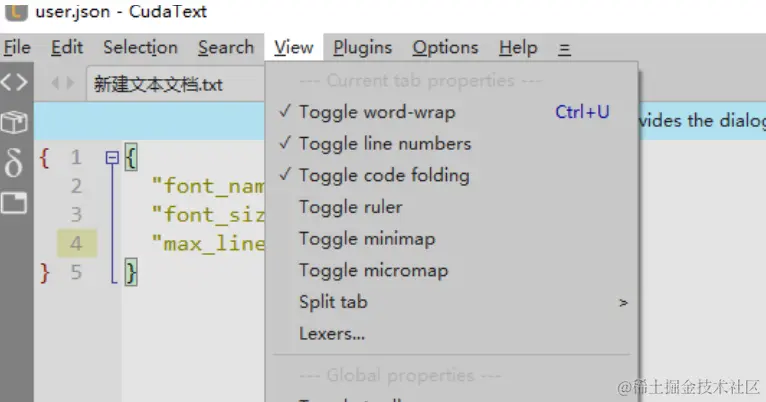Screen dimensions: 766x402
Task: Click line number 2 in gutter
Action: click(x=76, y=186)
